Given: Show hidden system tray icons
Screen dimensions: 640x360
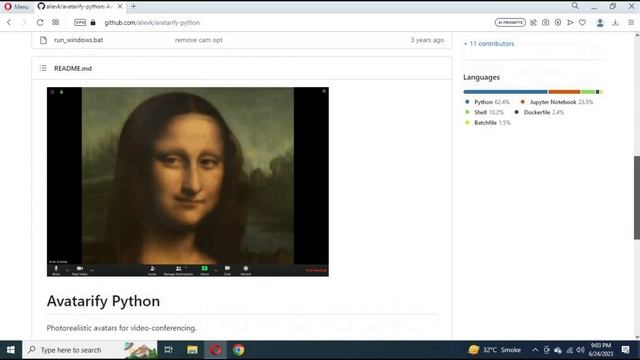Looking at the screenshot, I should click(535, 350).
